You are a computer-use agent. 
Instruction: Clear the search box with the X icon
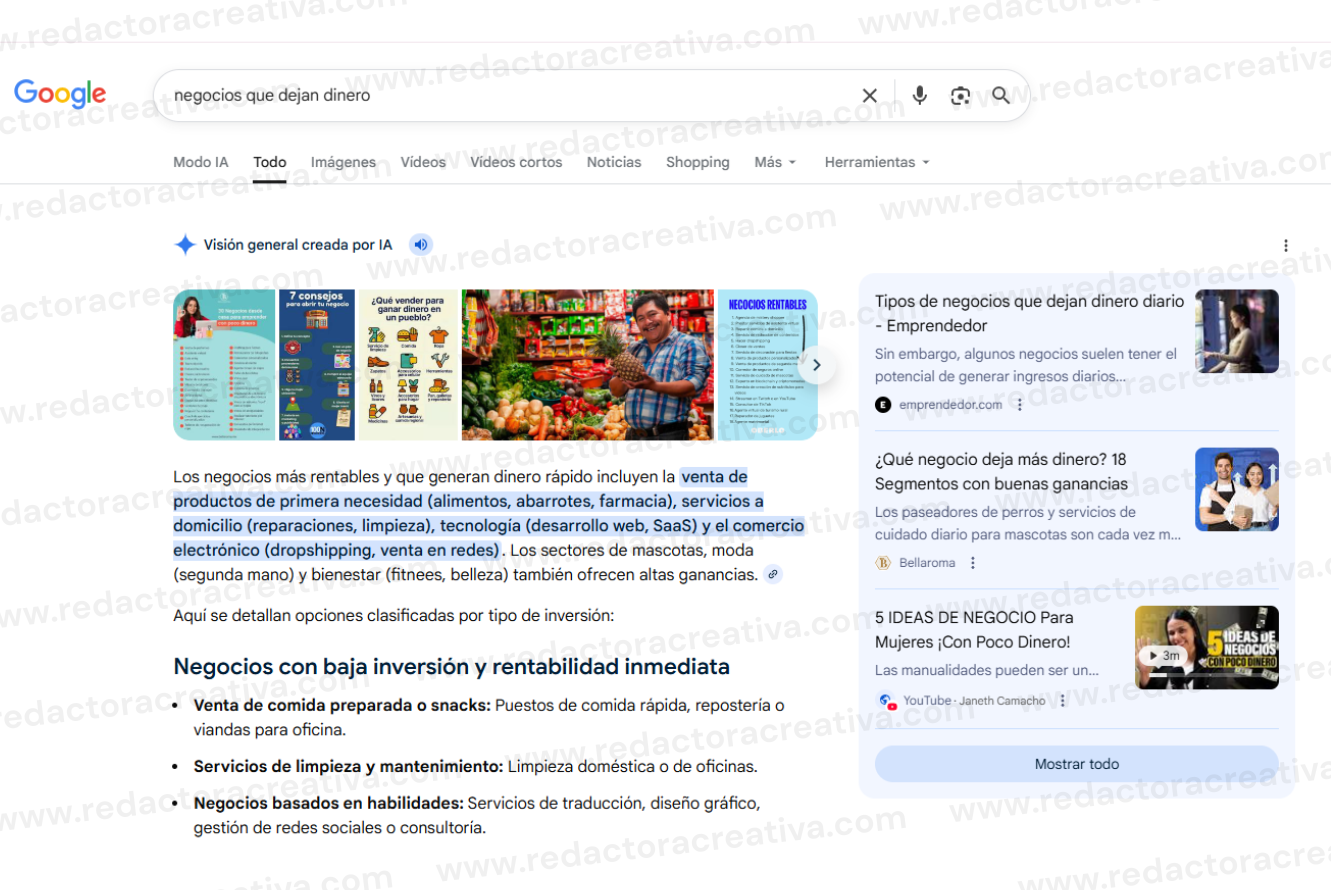point(870,96)
